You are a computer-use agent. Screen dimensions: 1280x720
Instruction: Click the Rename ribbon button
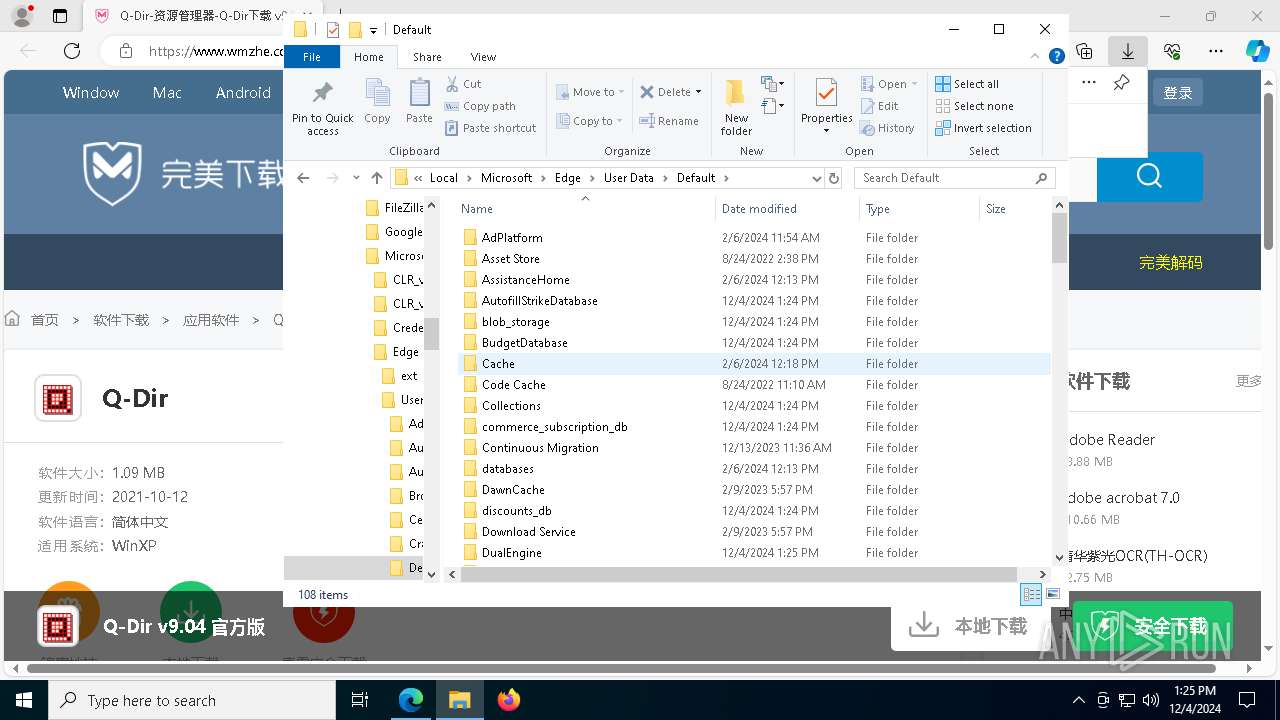tap(669, 121)
